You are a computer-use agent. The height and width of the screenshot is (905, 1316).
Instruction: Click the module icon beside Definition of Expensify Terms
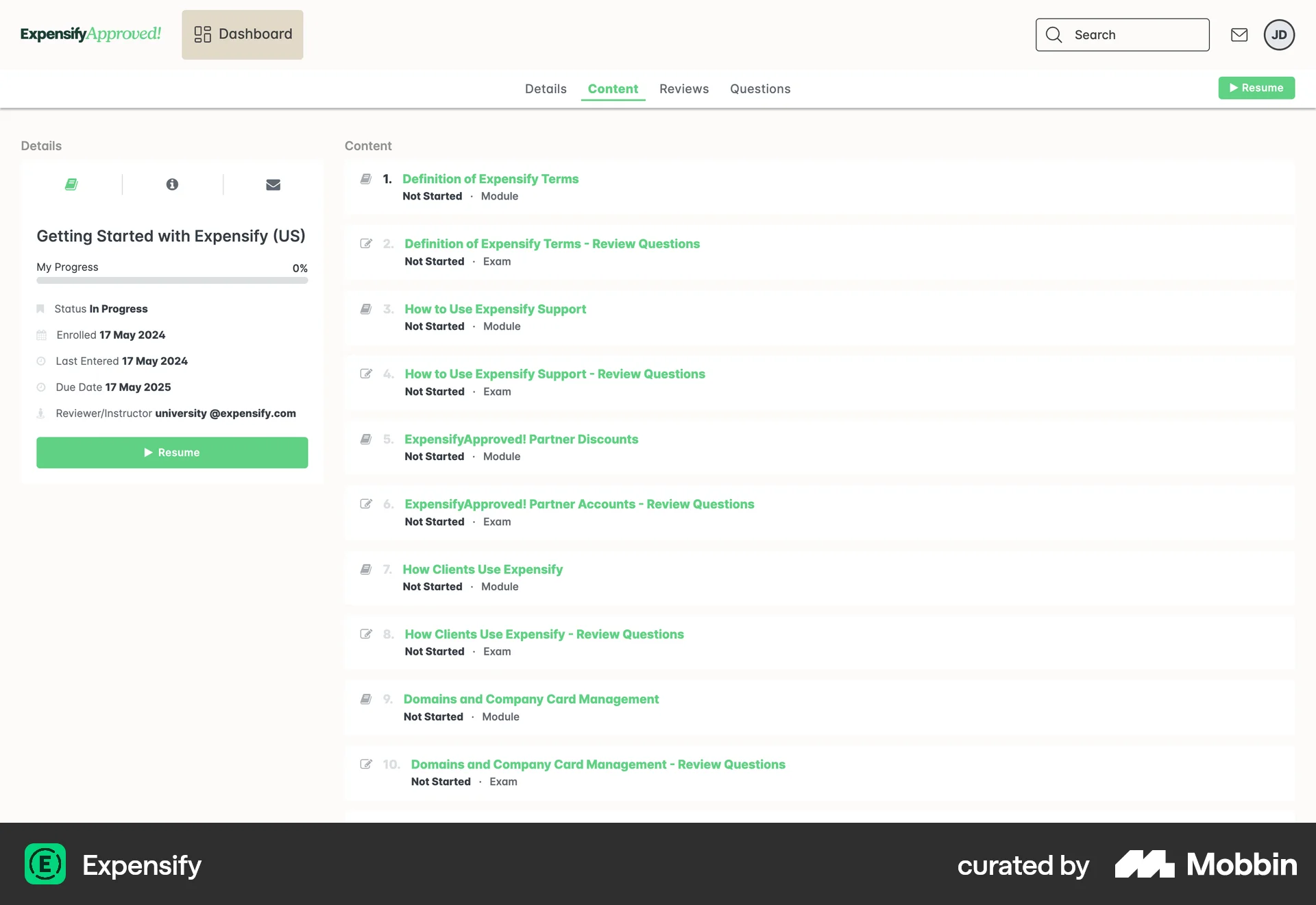pyautogui.click(x=365, y=178)
